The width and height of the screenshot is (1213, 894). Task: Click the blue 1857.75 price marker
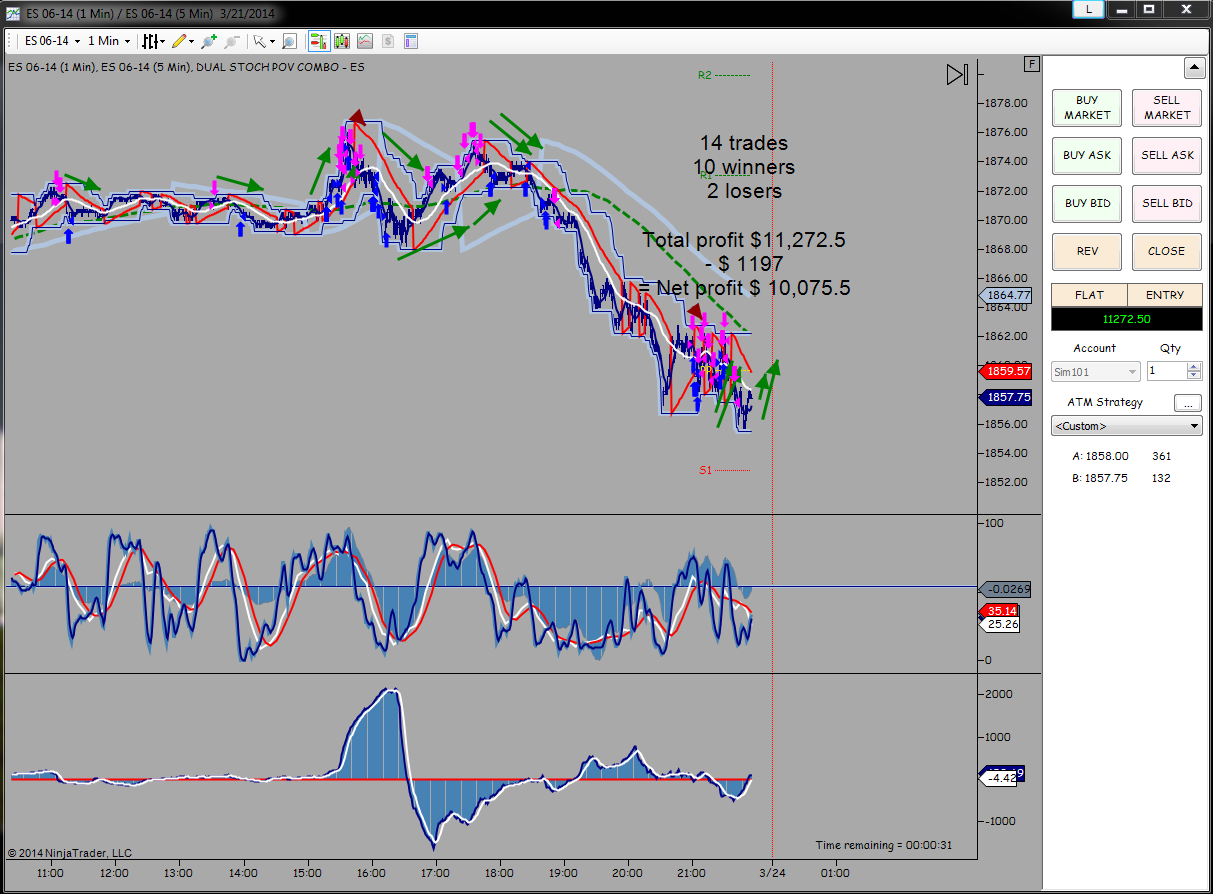click(x=1006, y=397)
